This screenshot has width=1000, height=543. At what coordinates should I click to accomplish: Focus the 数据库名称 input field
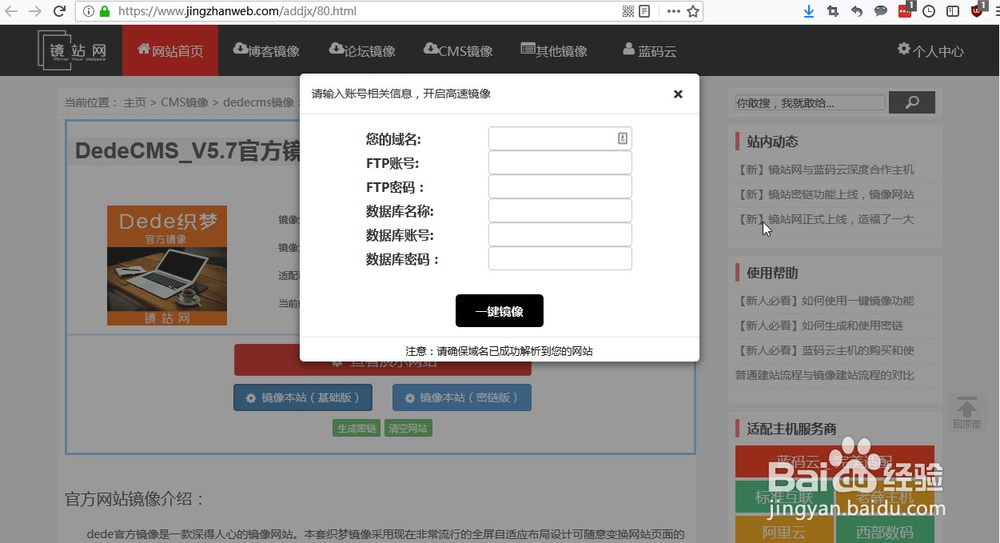[x=560, y=211]
